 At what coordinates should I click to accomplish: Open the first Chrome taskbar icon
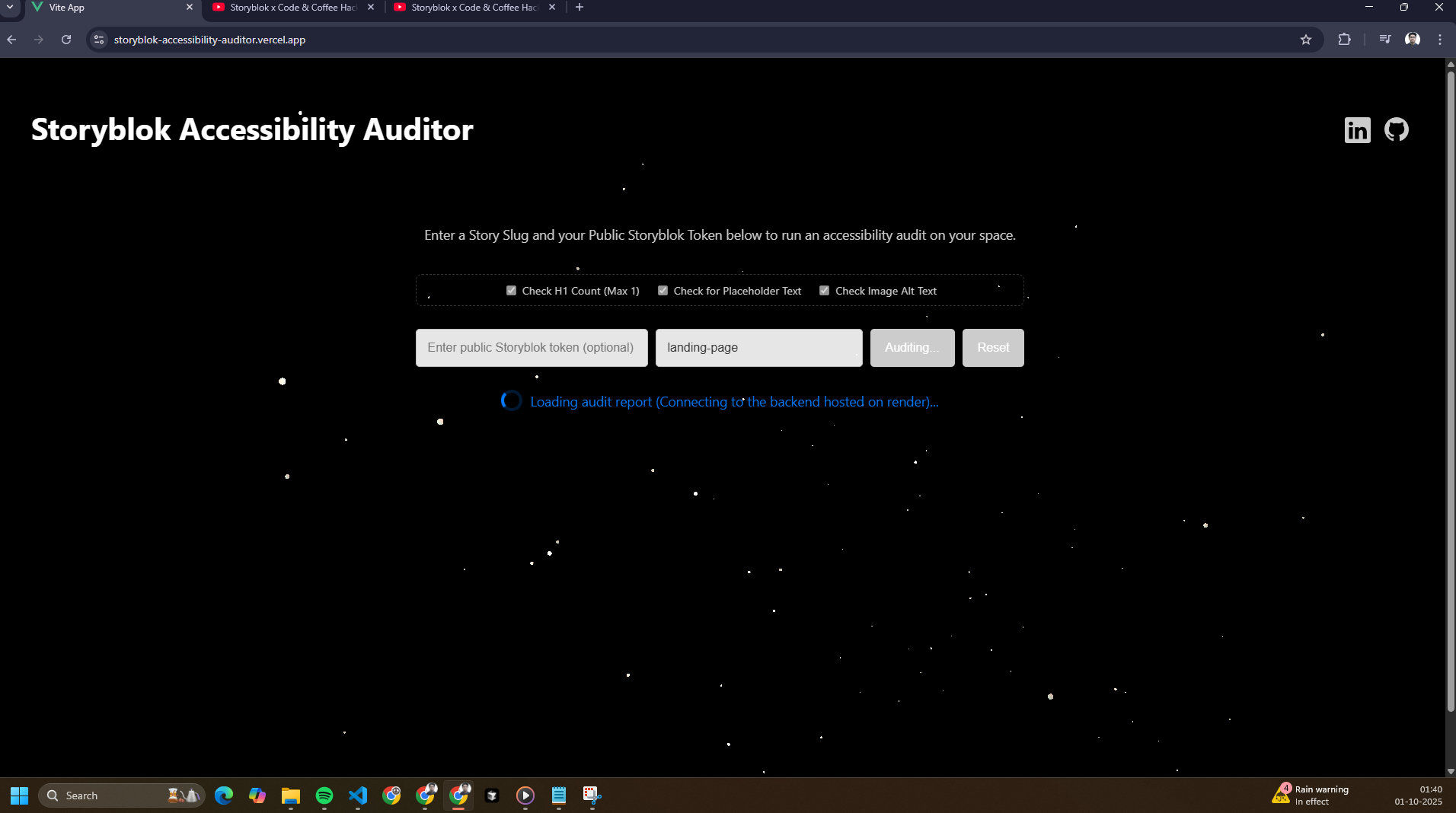391,795
